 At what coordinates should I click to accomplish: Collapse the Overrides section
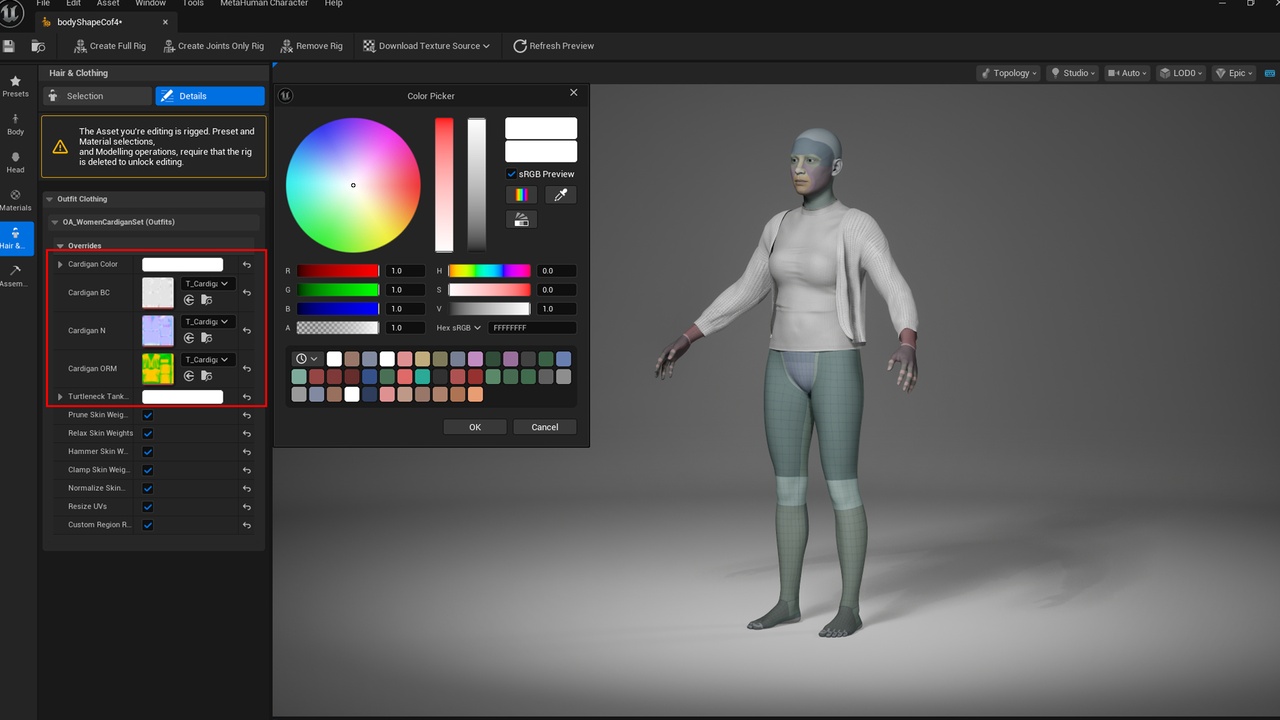click(x=60, y=246)
